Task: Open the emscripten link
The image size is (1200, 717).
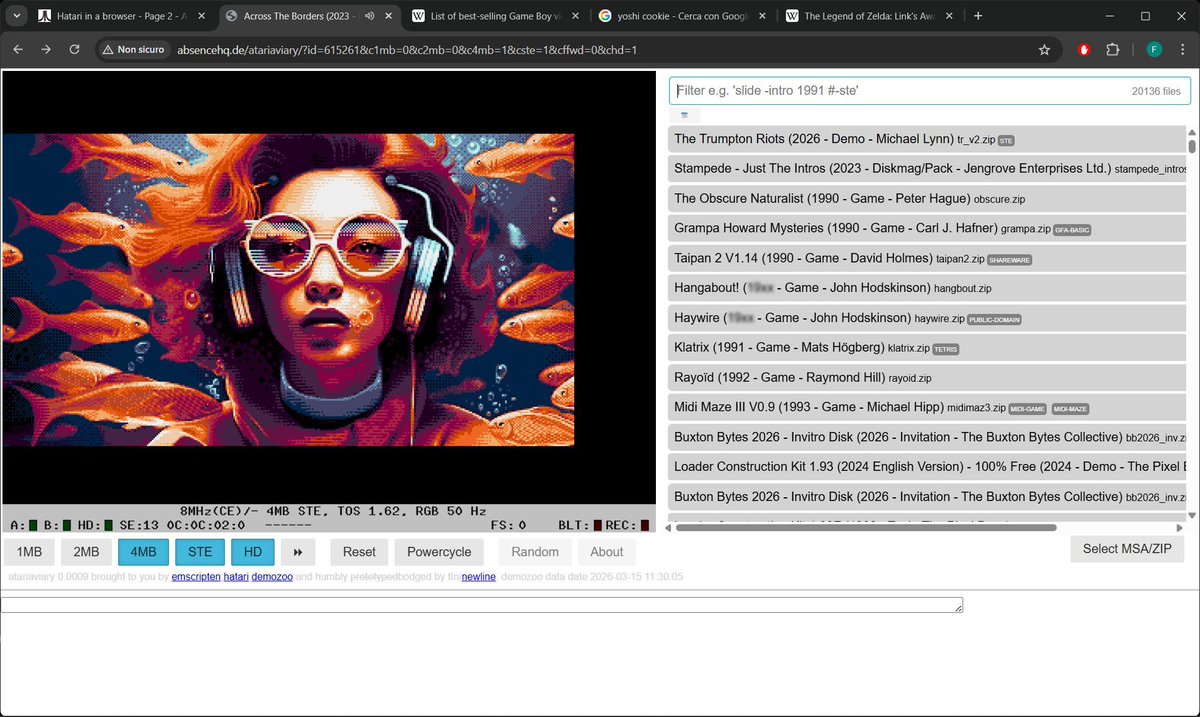Action: [x=196, y=577]
